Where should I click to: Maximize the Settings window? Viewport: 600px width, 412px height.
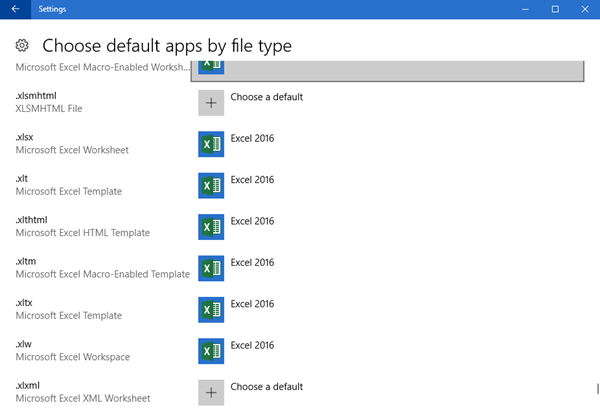click(555, 9)
